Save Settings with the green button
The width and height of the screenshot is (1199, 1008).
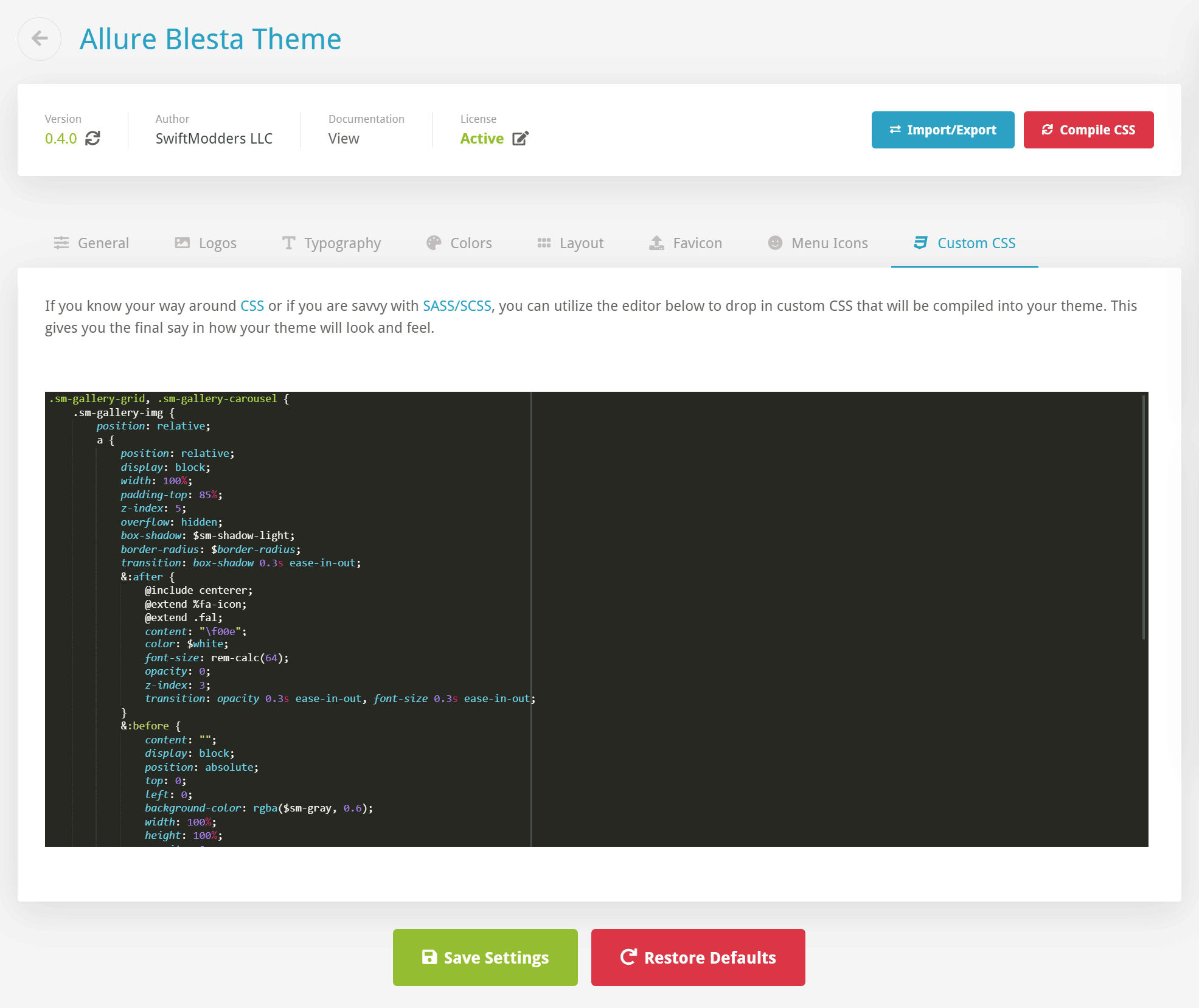[x=485, y=957]
